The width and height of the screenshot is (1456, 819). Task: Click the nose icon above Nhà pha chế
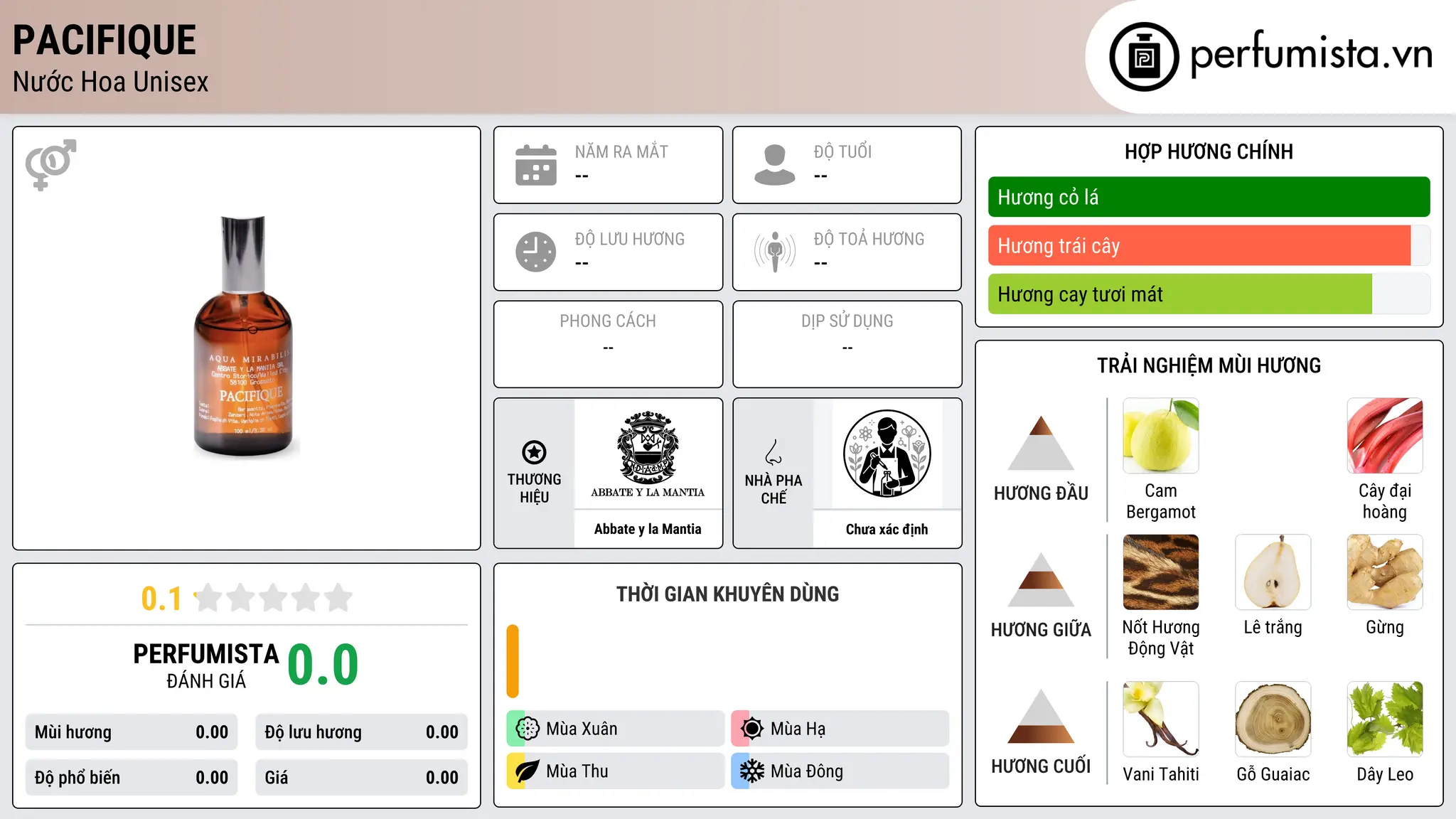click(x=773, y=452)
